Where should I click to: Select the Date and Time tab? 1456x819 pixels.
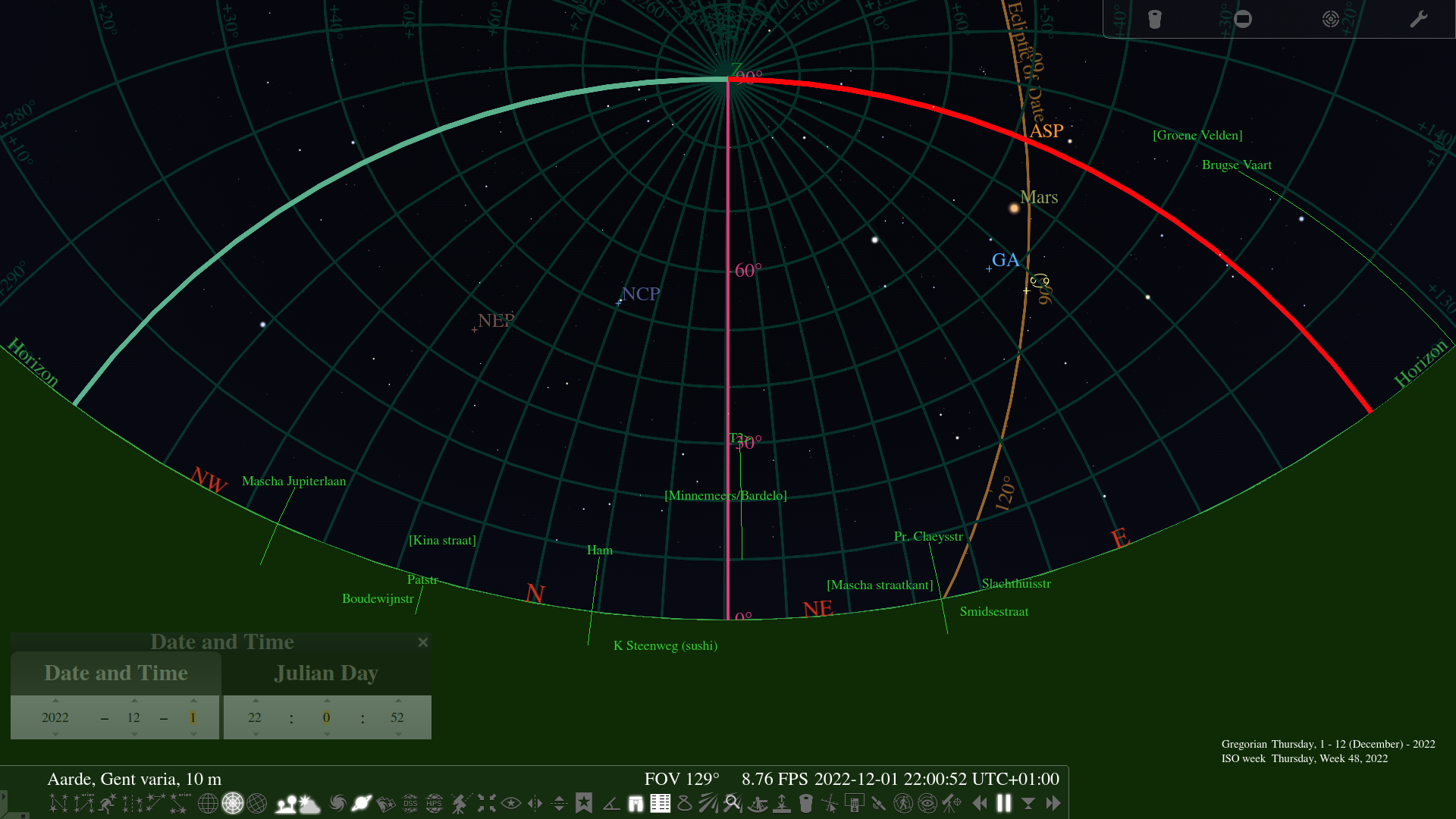point(116,673)
